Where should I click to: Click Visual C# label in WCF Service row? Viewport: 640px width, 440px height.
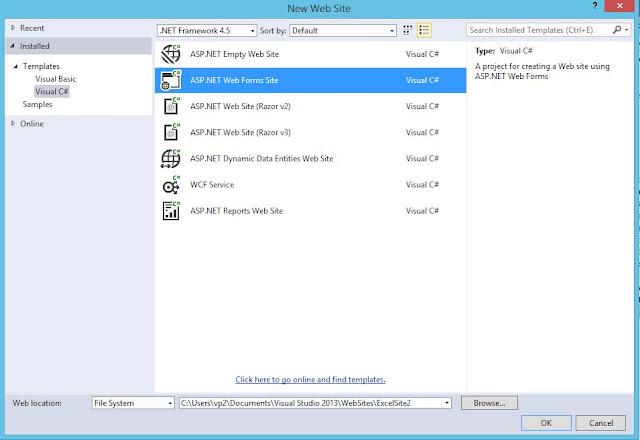(x=422, y=184)
